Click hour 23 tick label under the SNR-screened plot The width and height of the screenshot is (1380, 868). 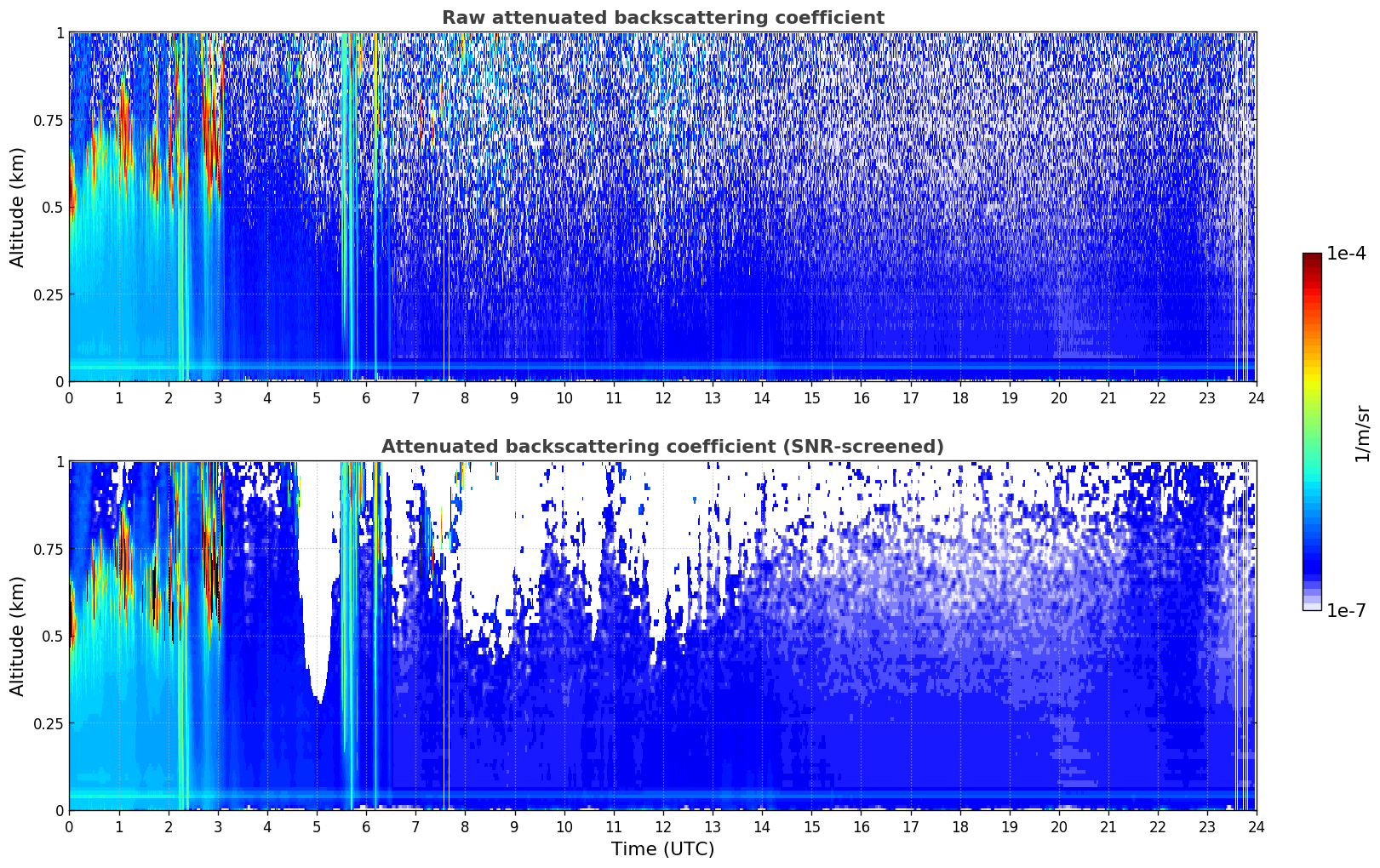tap(1206, 826)
